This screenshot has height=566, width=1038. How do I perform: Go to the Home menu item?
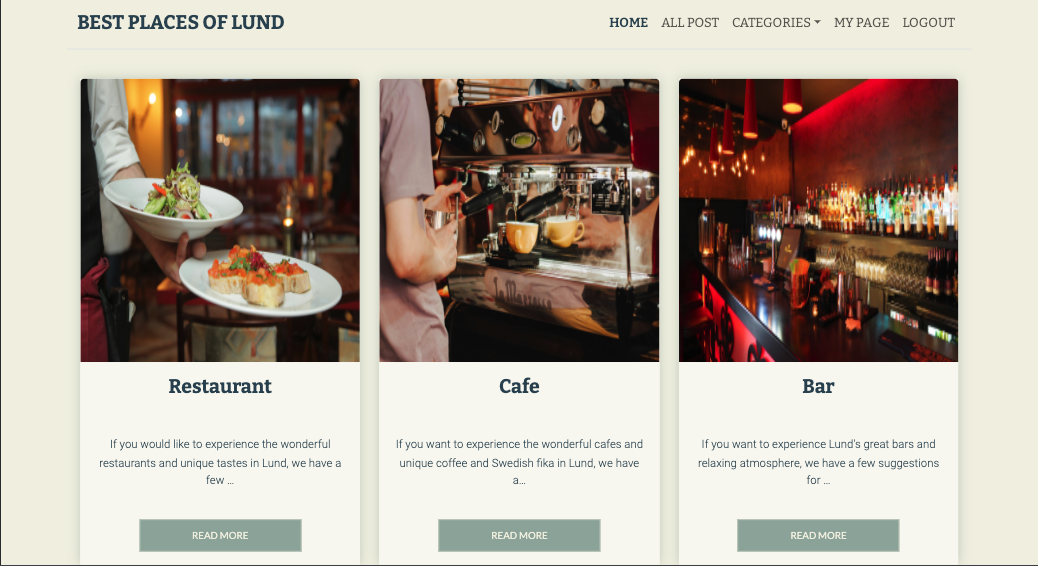point(628,23)
